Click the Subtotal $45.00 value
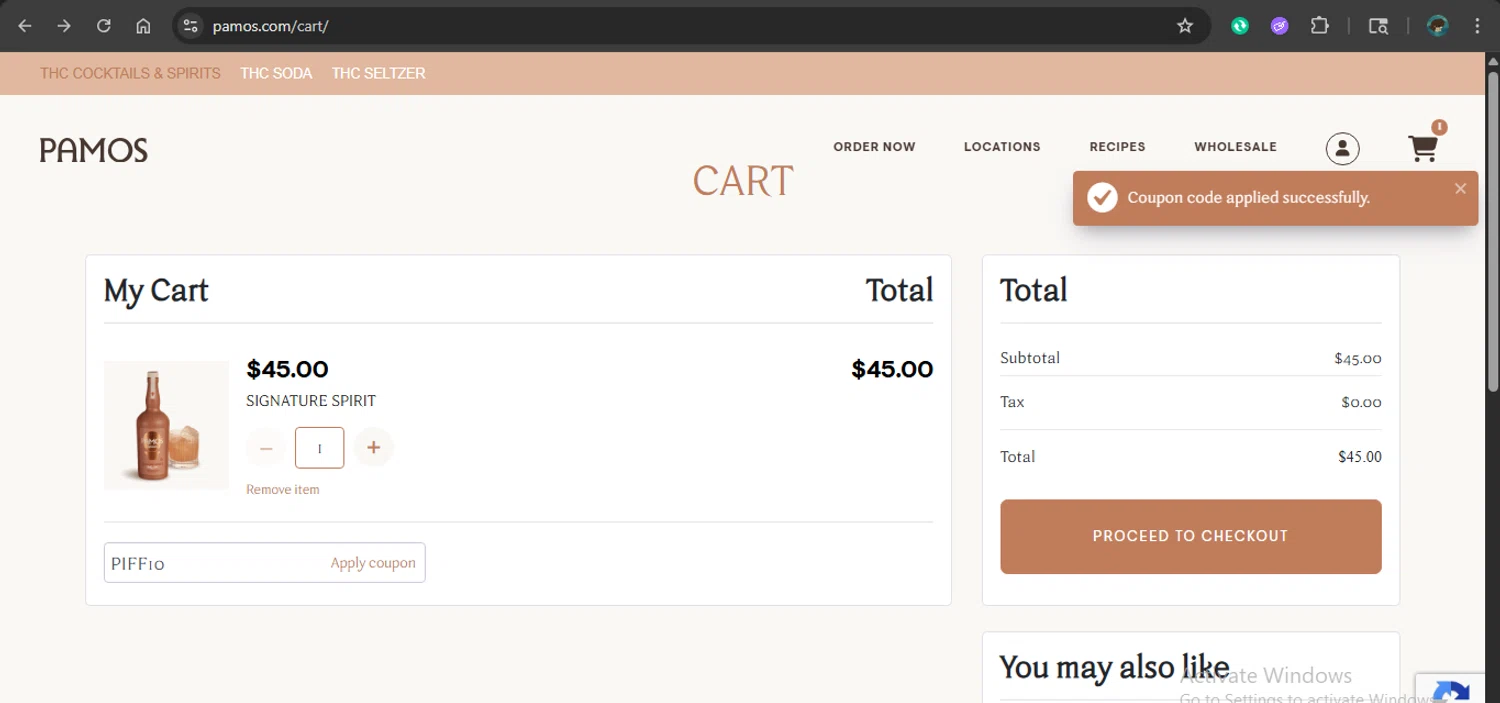 coord(1357,358)
